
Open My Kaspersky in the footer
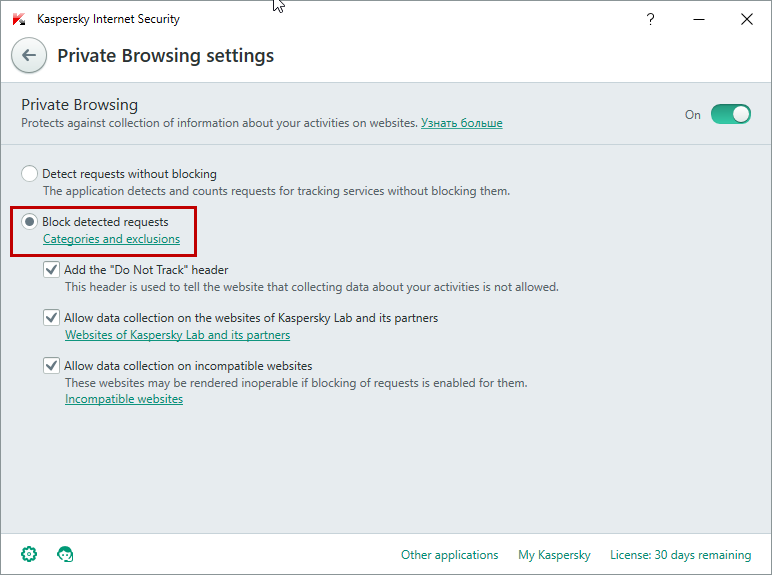point(554,555)
